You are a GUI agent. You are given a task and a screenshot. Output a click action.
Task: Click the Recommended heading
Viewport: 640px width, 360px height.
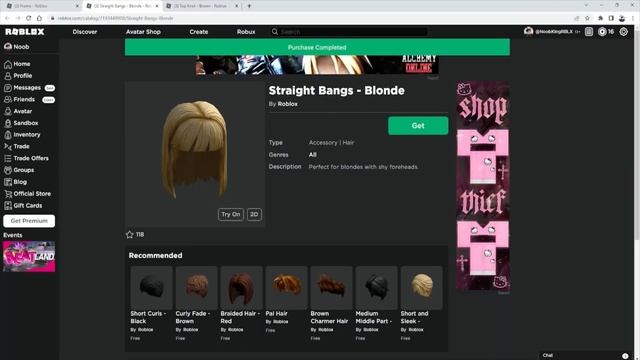point(156,256)
